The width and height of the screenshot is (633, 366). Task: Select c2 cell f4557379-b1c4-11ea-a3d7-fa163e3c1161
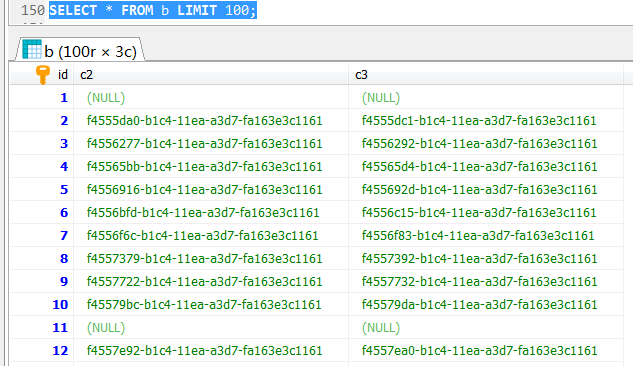click(211, 259)
